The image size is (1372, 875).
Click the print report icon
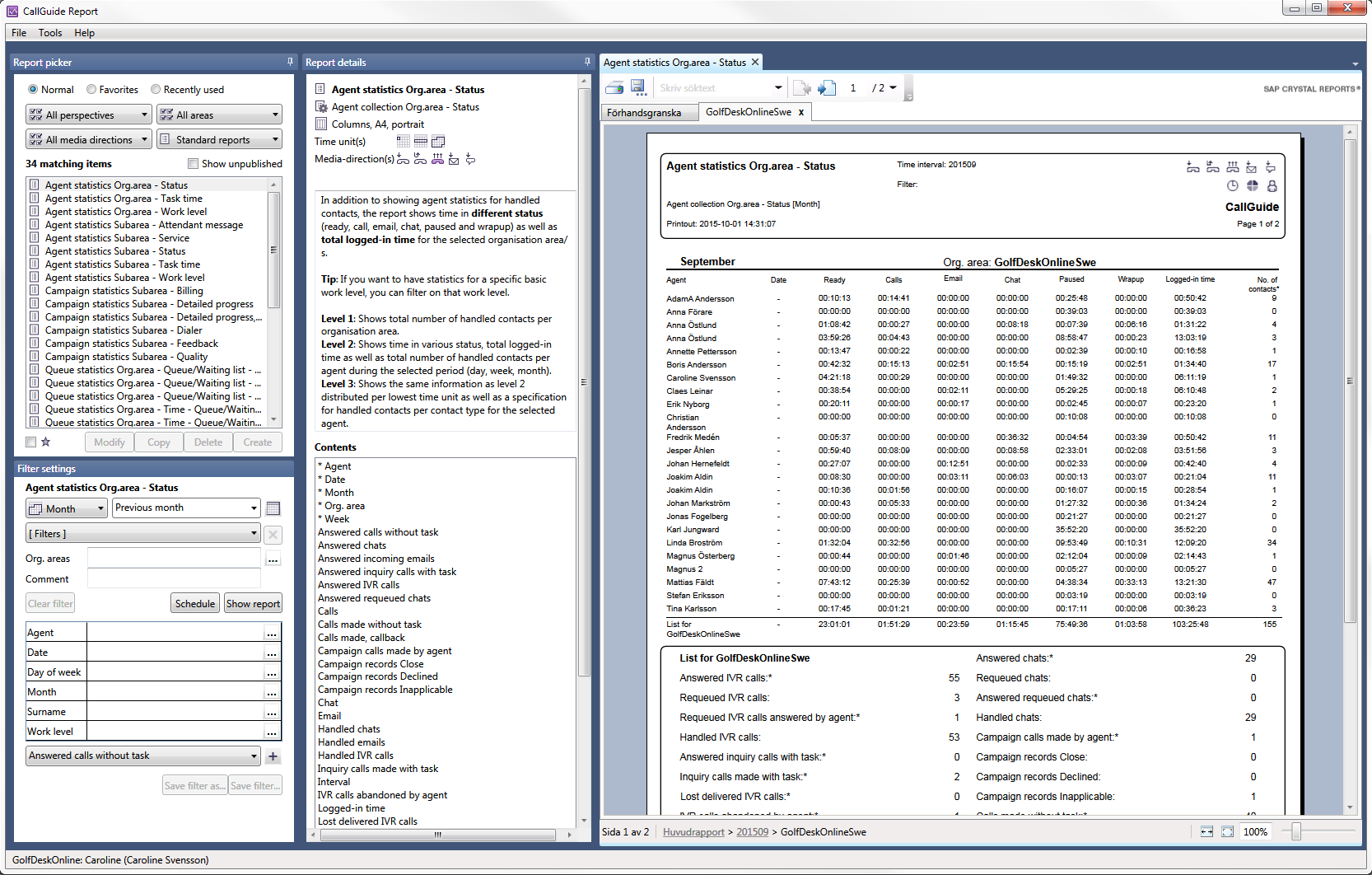coord(614,87)
